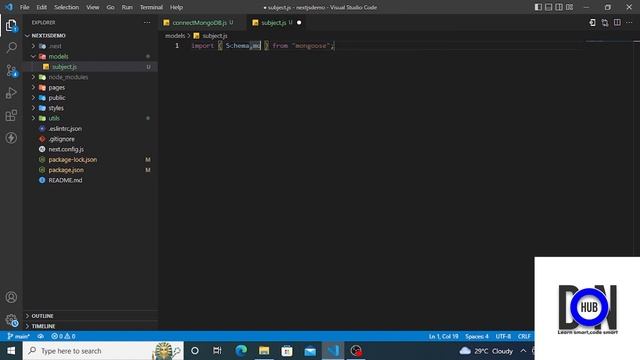Open the View menu
Viewport: 640px width, 360px height.
click(x=93, y=7)
